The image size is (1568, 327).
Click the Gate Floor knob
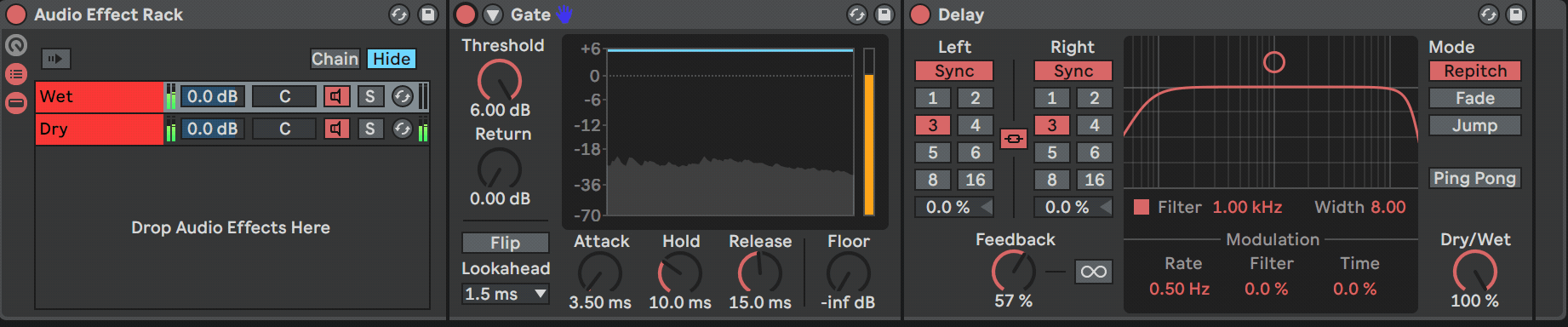[x=849, y=273]
